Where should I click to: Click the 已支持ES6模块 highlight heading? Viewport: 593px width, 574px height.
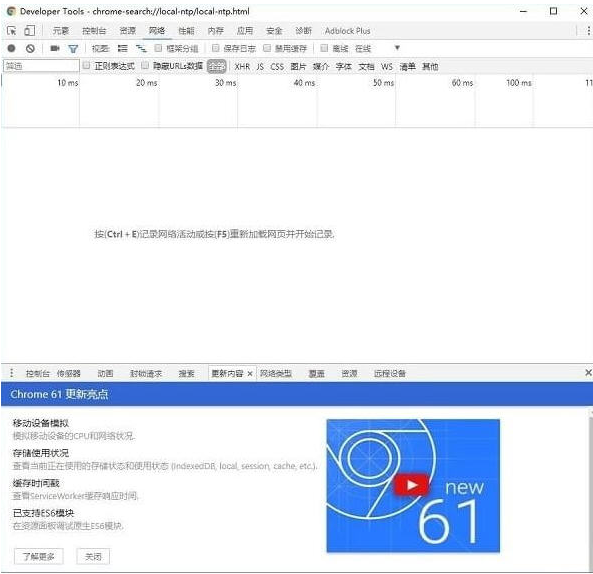pyautogui.click(x=43, y=513)
